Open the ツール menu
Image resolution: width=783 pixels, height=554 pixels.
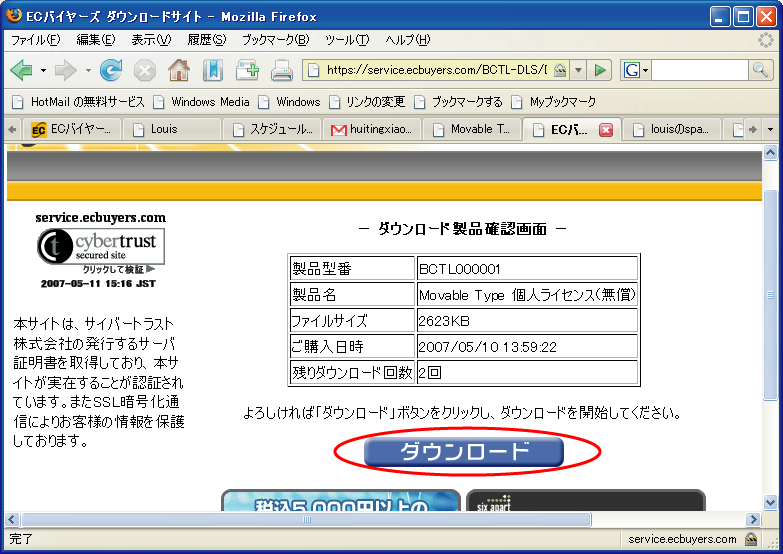pyautogui.click(x=347, y=39)
